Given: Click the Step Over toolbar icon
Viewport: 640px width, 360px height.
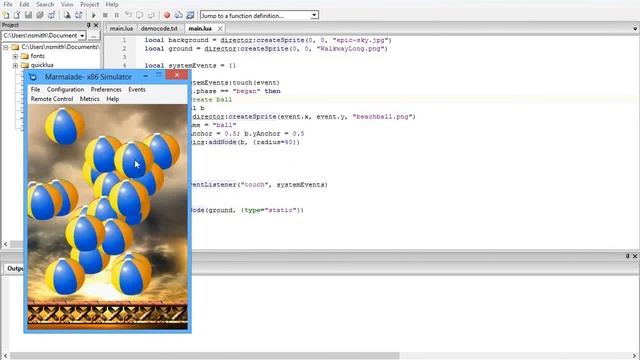Looking at the screenshot, I should point(140,16).
